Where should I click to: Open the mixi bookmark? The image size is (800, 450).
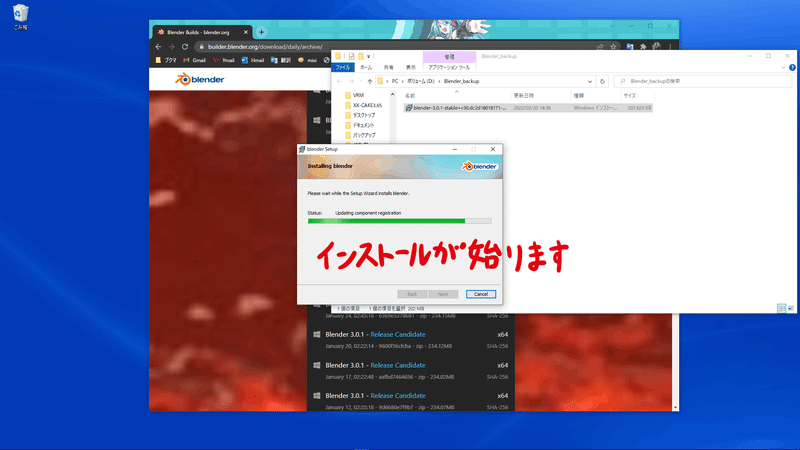tap(307, 60)
